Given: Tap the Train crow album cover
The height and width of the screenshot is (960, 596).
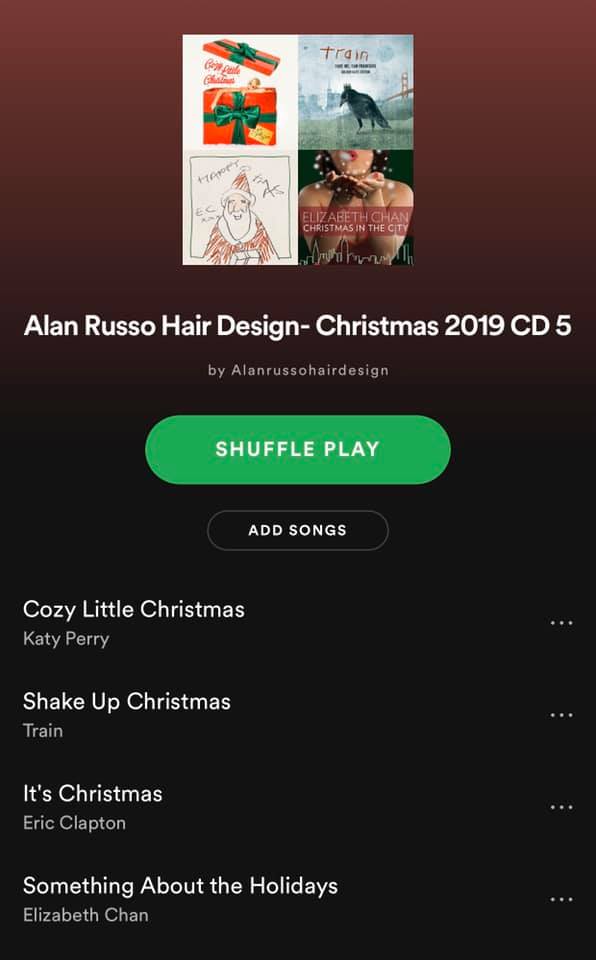Looking at the screenshot, I should [356, 92].
